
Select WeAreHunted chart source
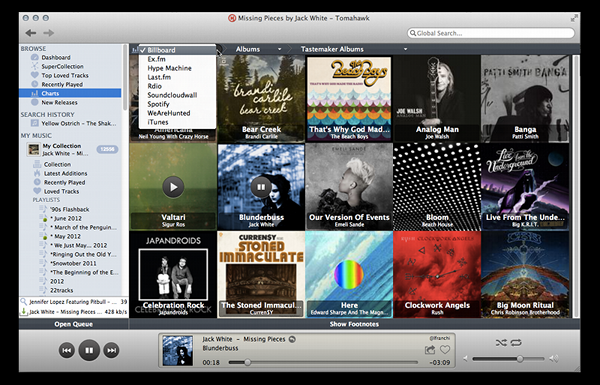(178, 113)
